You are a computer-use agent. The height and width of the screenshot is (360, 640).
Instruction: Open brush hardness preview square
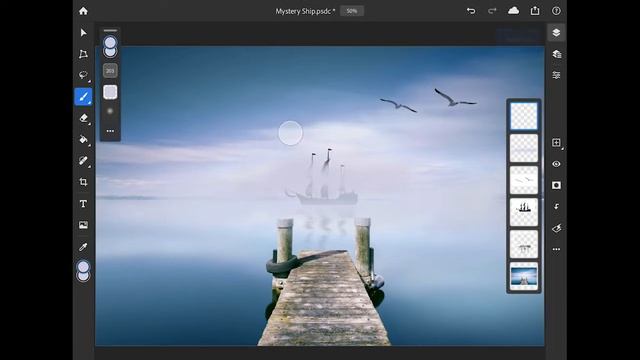[x=110, y=92]
